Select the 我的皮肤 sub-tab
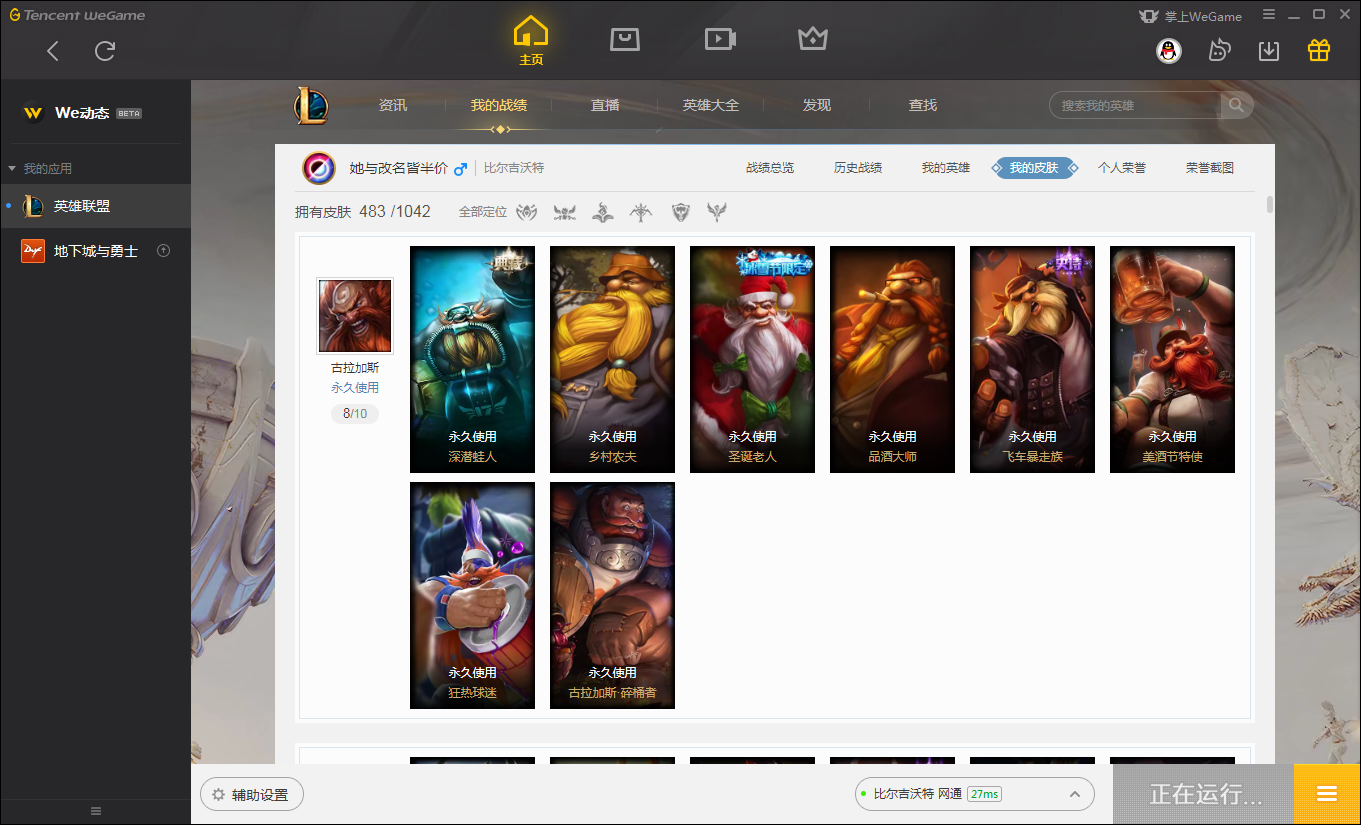Viewport: 1361px width, 825px height. [1034, 168]
